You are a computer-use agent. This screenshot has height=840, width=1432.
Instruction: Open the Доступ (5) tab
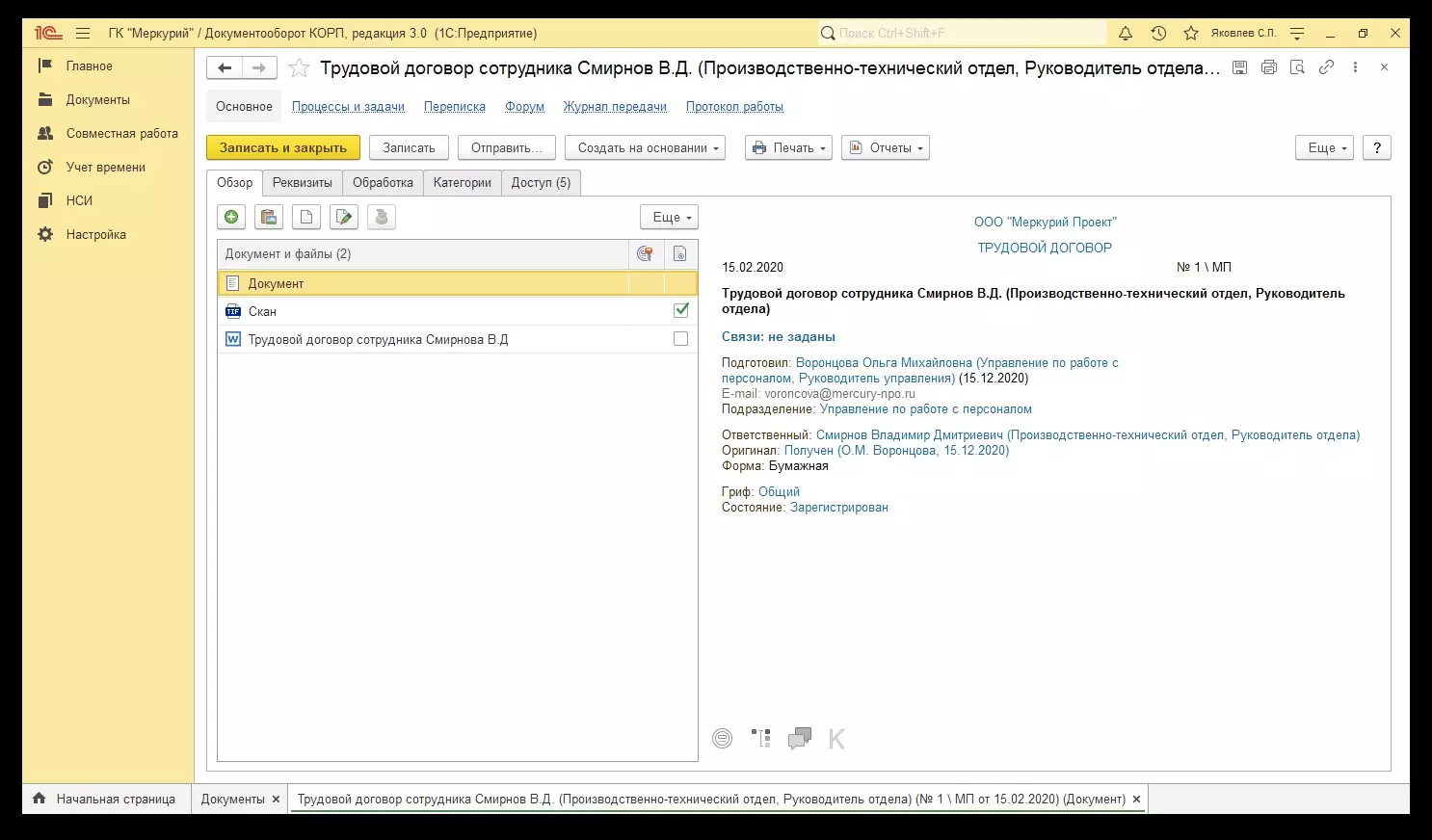click(x=541, y=182)
